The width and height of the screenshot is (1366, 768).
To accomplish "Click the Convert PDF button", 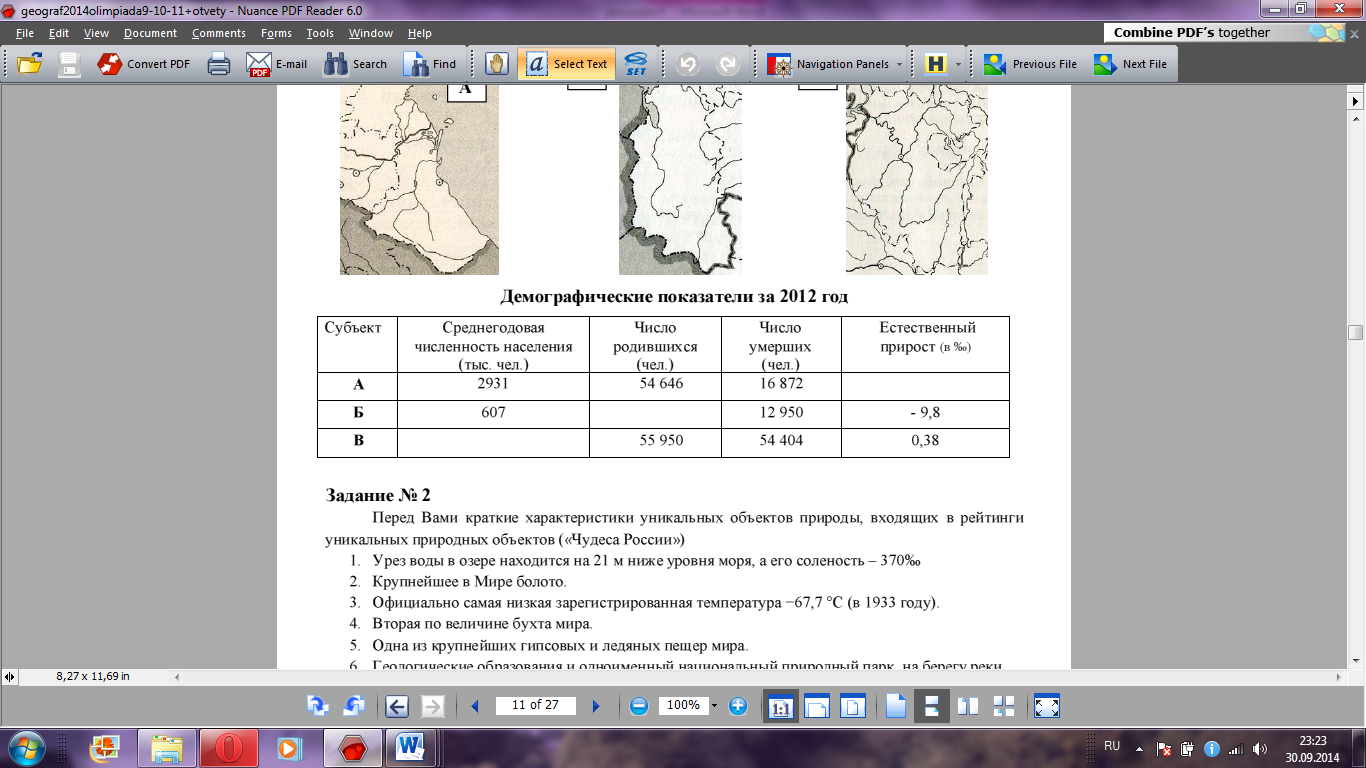I will coord(144,64).
